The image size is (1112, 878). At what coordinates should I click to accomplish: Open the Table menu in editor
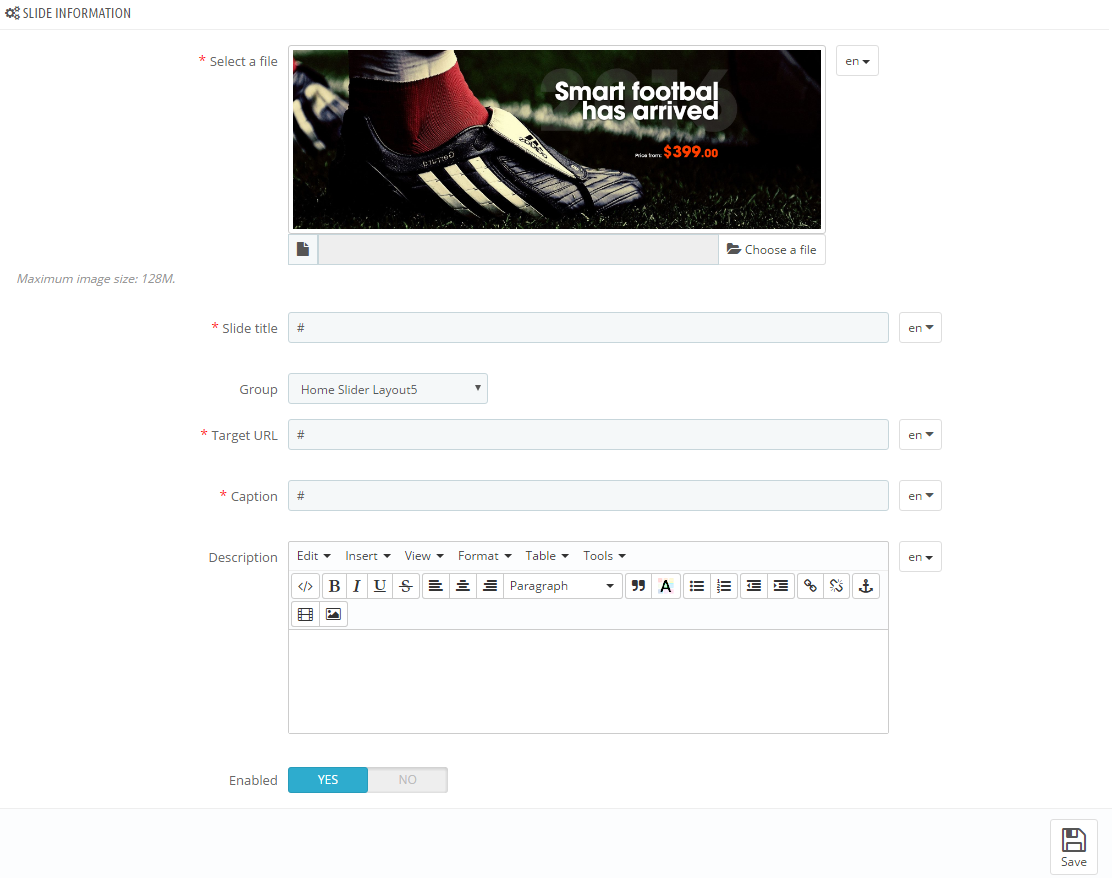pos(547,556)
